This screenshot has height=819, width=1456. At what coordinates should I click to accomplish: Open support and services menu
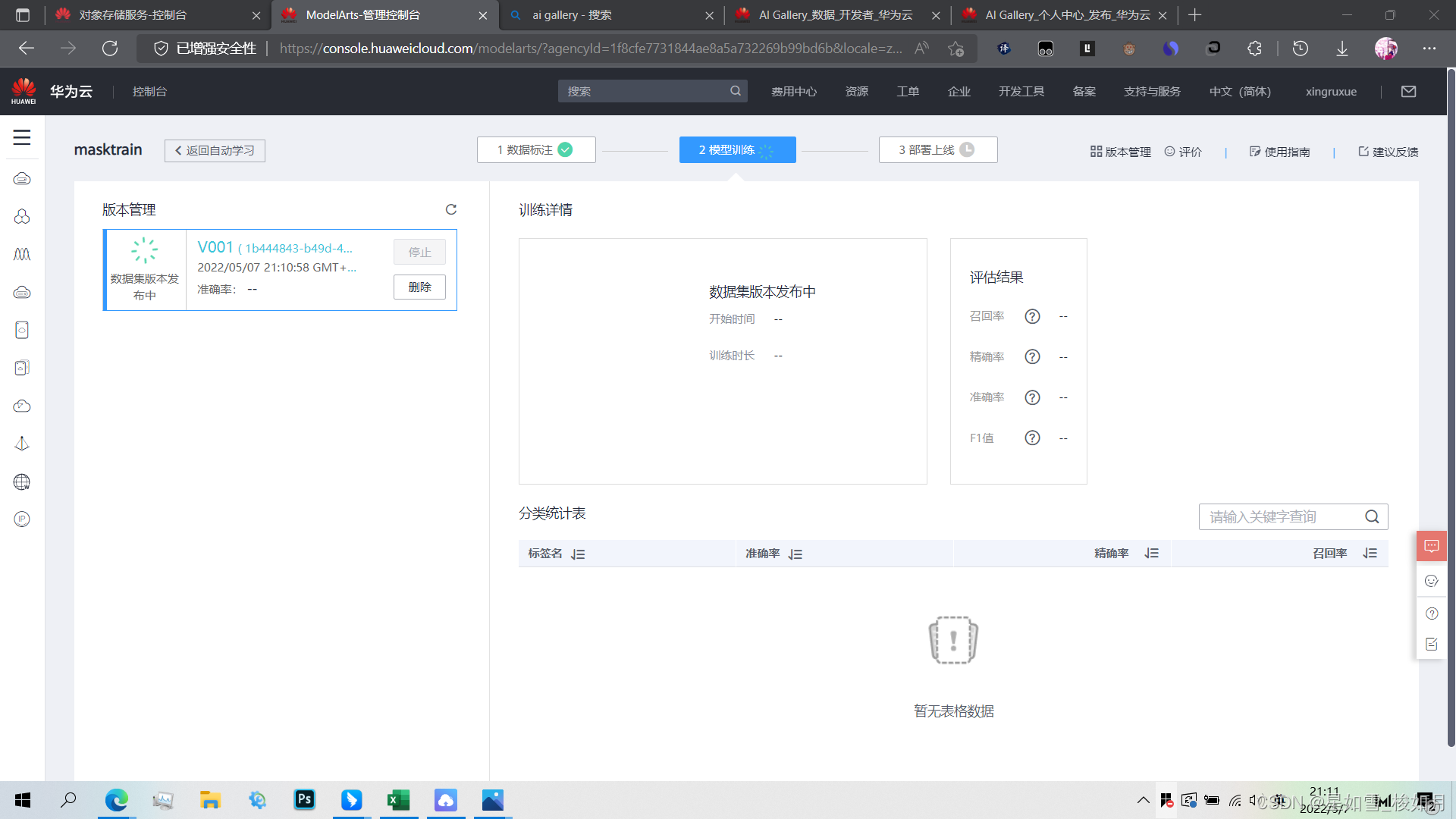(x=1152, y=91)
